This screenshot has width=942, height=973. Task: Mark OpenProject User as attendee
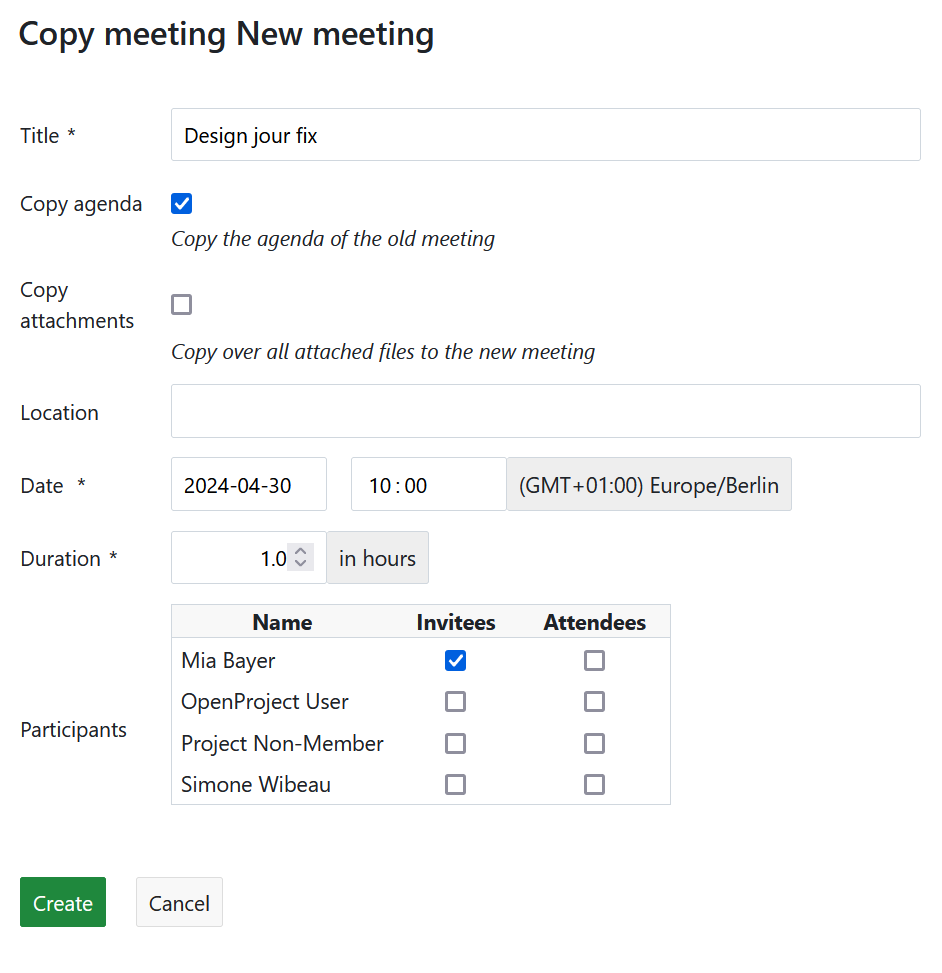(595, 702)
